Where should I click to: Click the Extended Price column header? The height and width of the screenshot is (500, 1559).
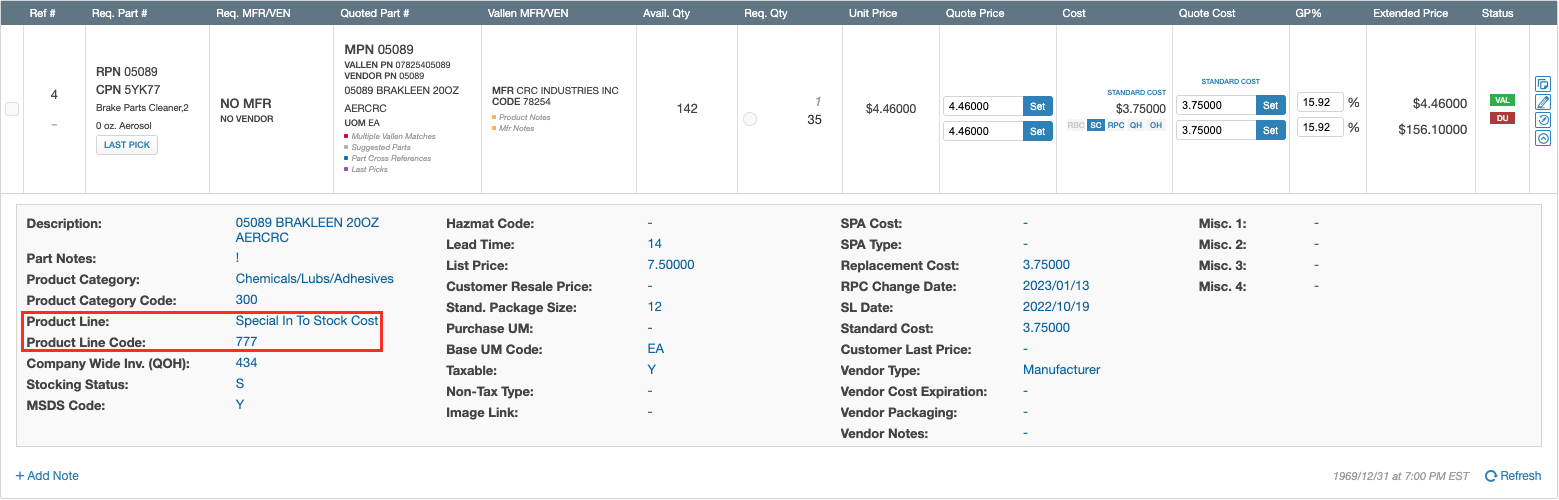(1410, 13)
